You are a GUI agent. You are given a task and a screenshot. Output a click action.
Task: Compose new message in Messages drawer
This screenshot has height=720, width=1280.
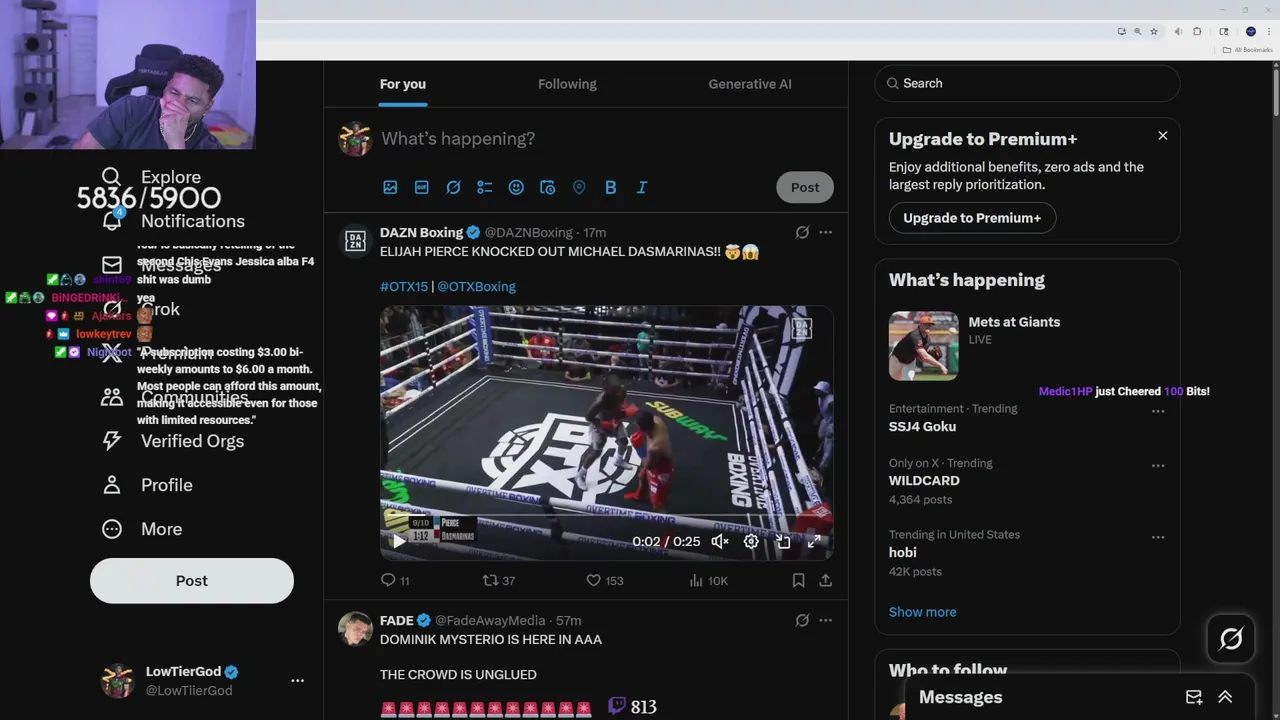tap(1194, 697)
